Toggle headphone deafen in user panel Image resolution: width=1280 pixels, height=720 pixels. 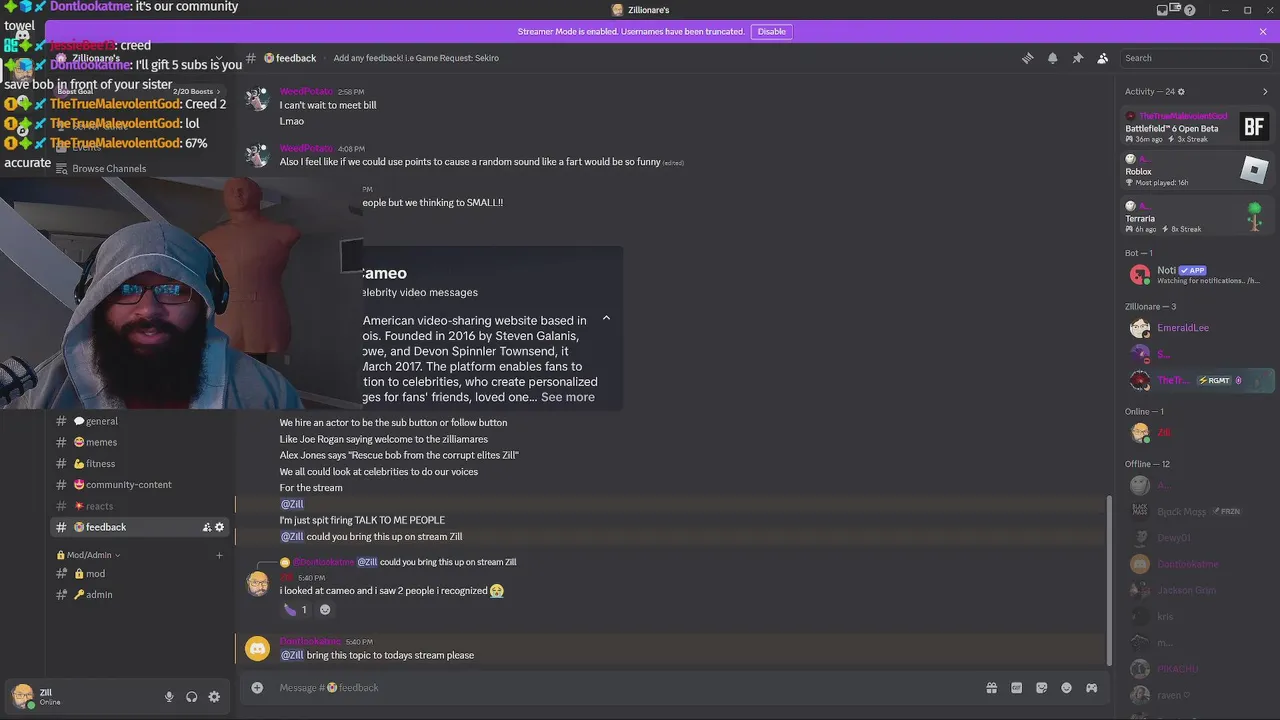click(191, 697)
